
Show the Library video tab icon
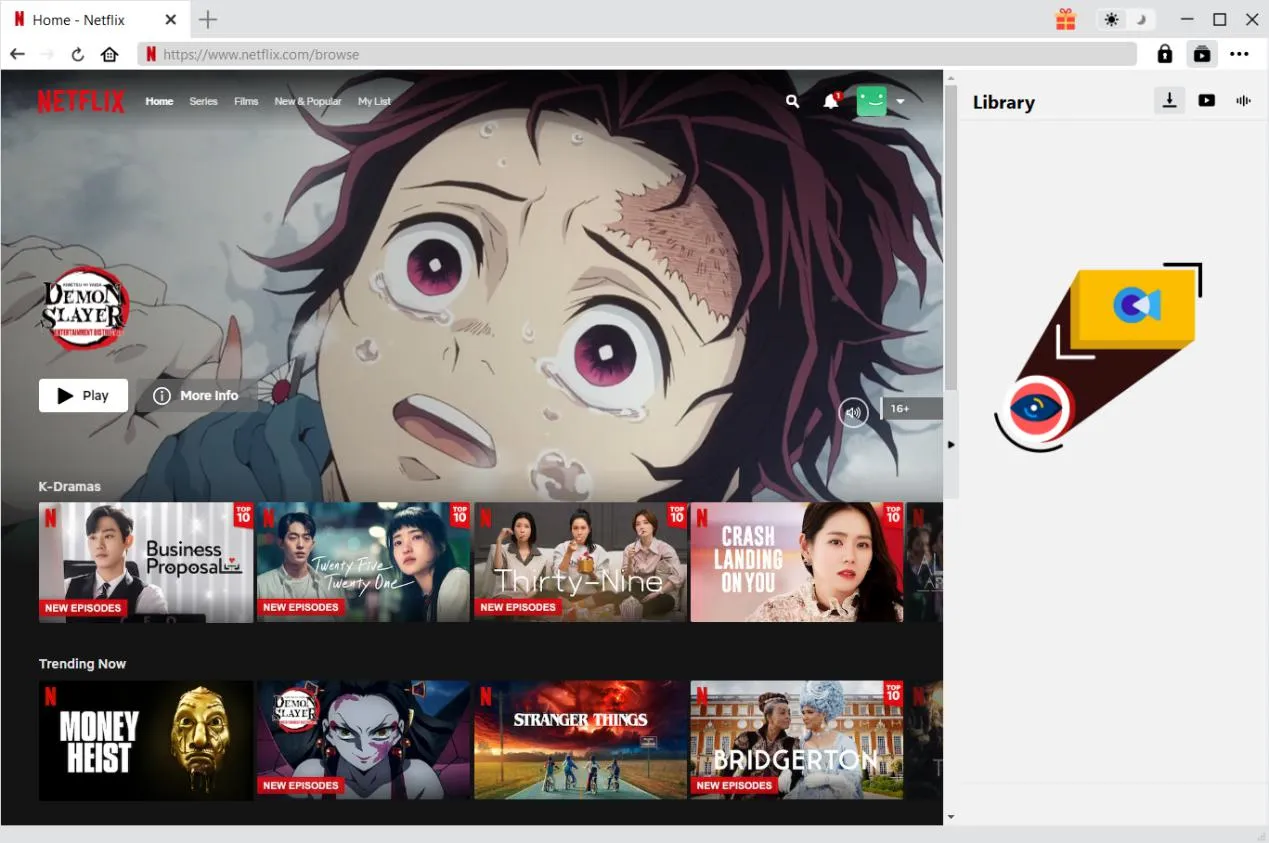click(1207, 100)
